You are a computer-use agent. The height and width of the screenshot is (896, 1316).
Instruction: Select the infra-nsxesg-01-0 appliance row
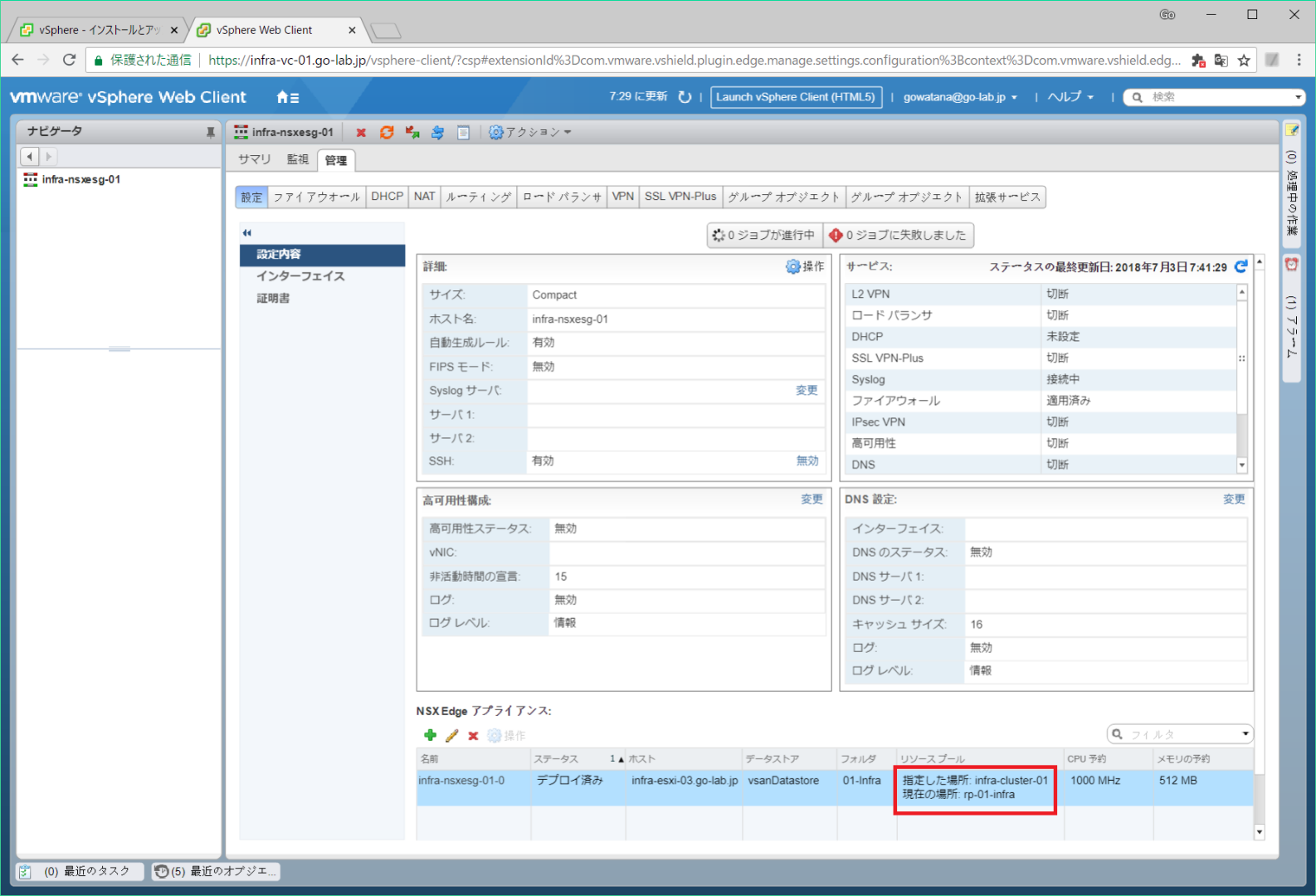[x=835, y=787]
